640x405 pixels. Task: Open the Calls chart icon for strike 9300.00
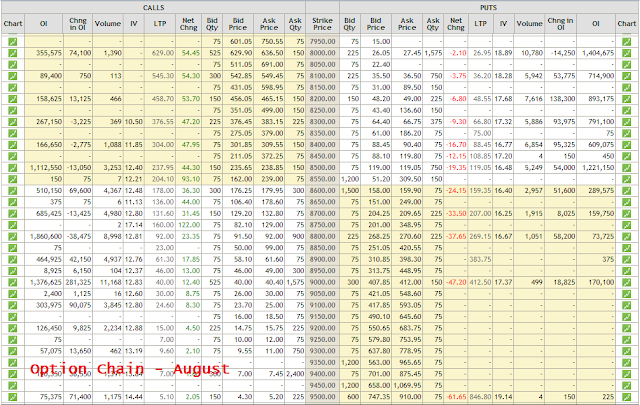point(13,351)
